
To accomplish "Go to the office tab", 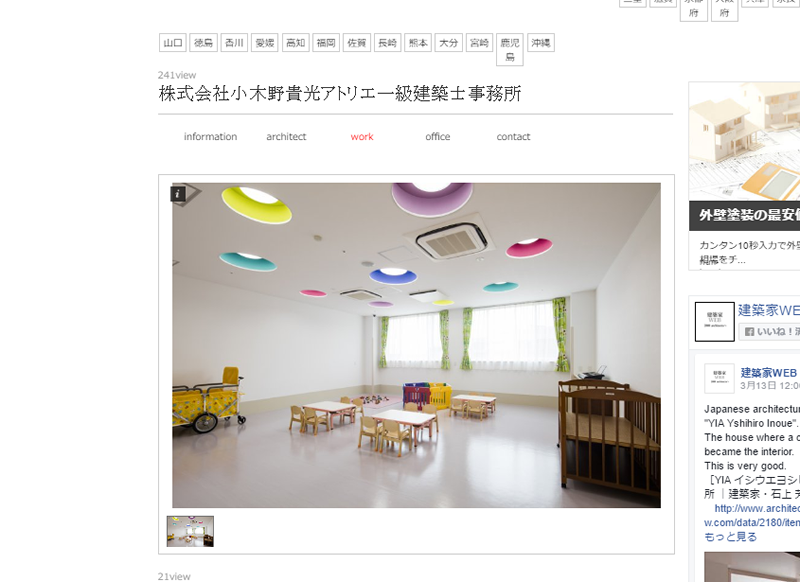I will (438, 137).
